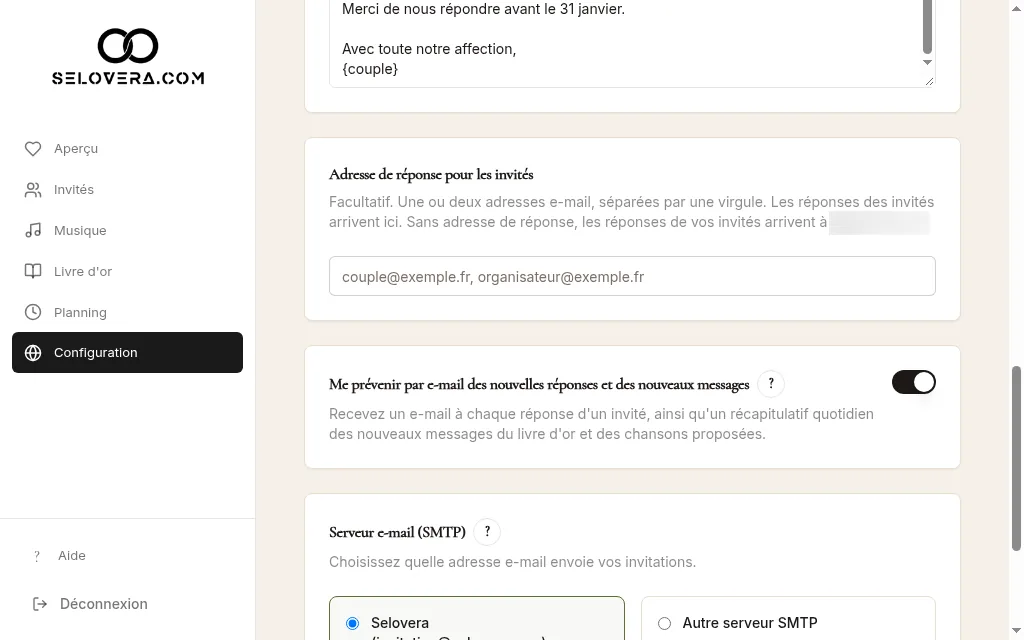Switch to the Planning section
Screen dimensions: 1024x640
127,312
